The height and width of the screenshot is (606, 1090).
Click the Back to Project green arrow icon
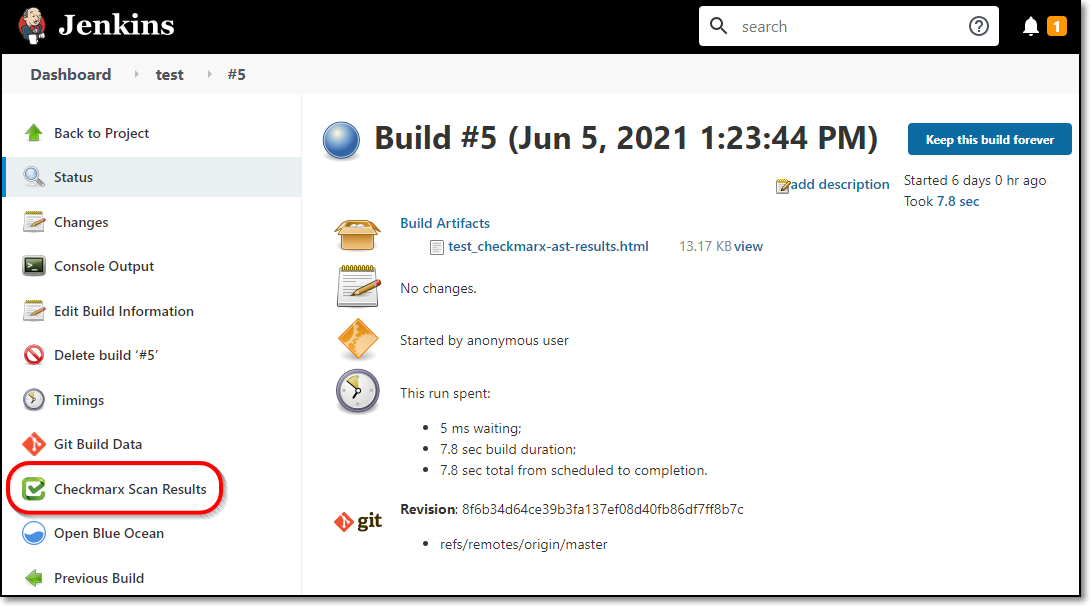tap(33, 133)
